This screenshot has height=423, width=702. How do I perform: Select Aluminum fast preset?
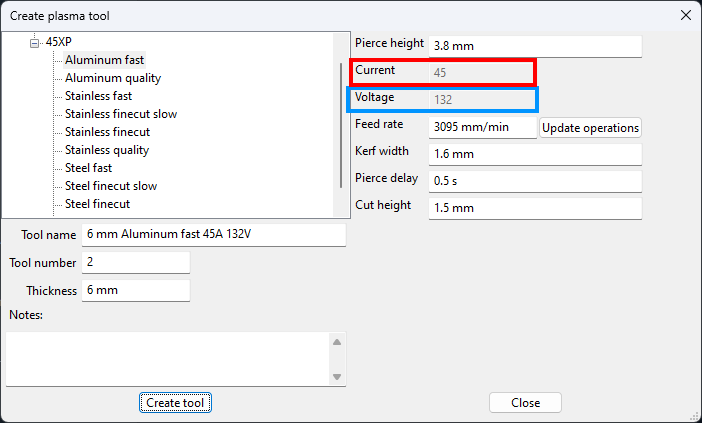click(x=104, y=60)
